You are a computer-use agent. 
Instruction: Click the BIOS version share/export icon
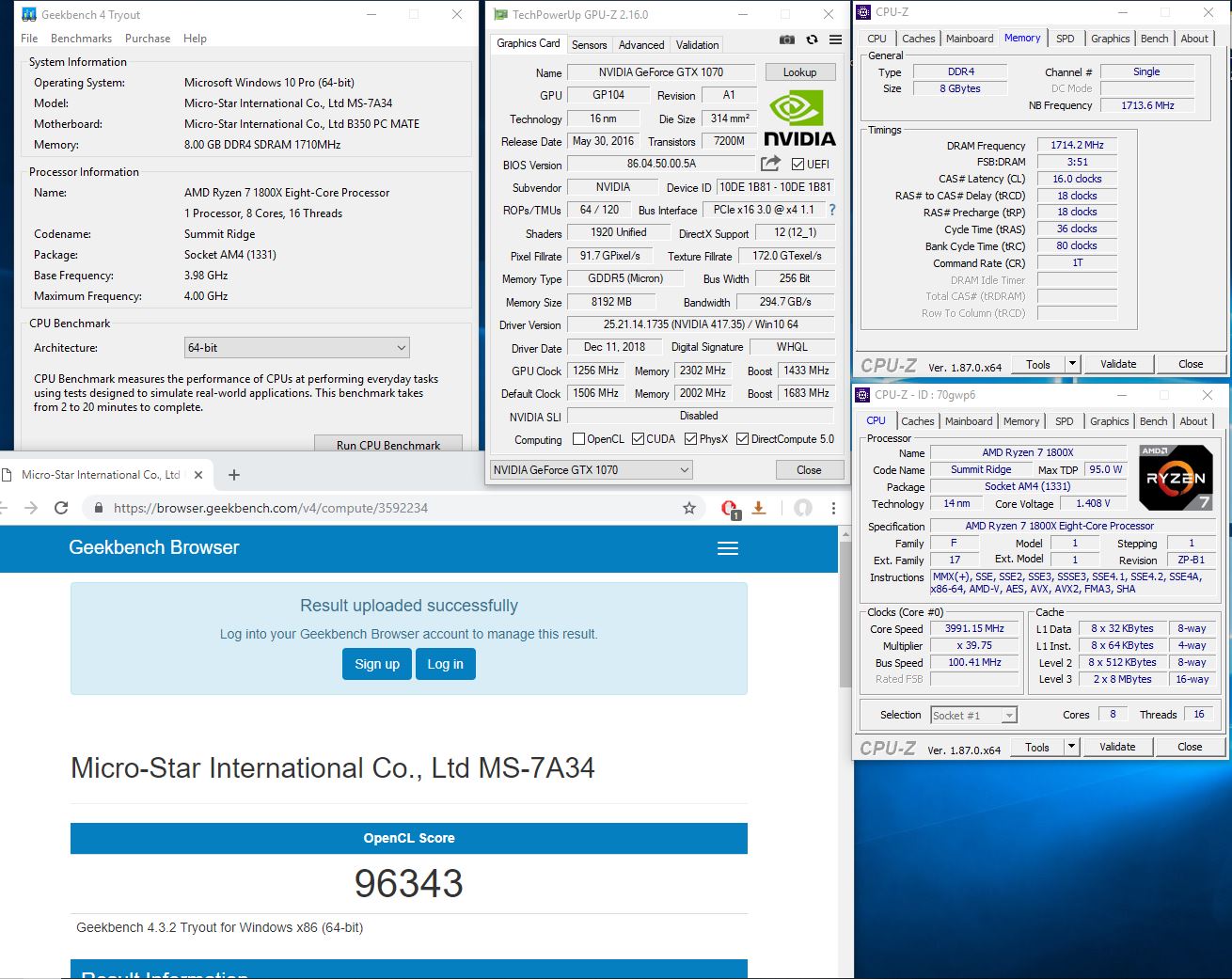(770, 164)
